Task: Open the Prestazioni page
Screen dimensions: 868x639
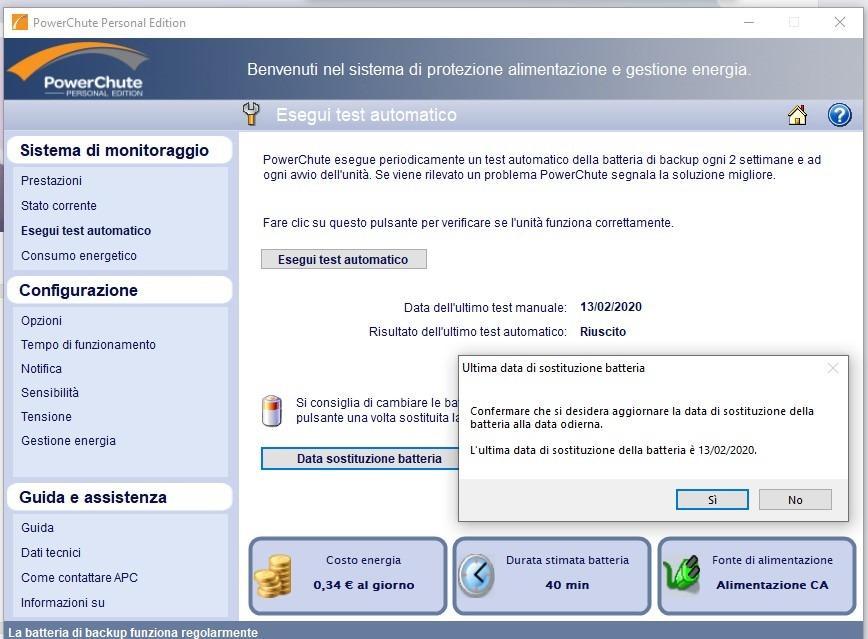Action: point(51,181)
